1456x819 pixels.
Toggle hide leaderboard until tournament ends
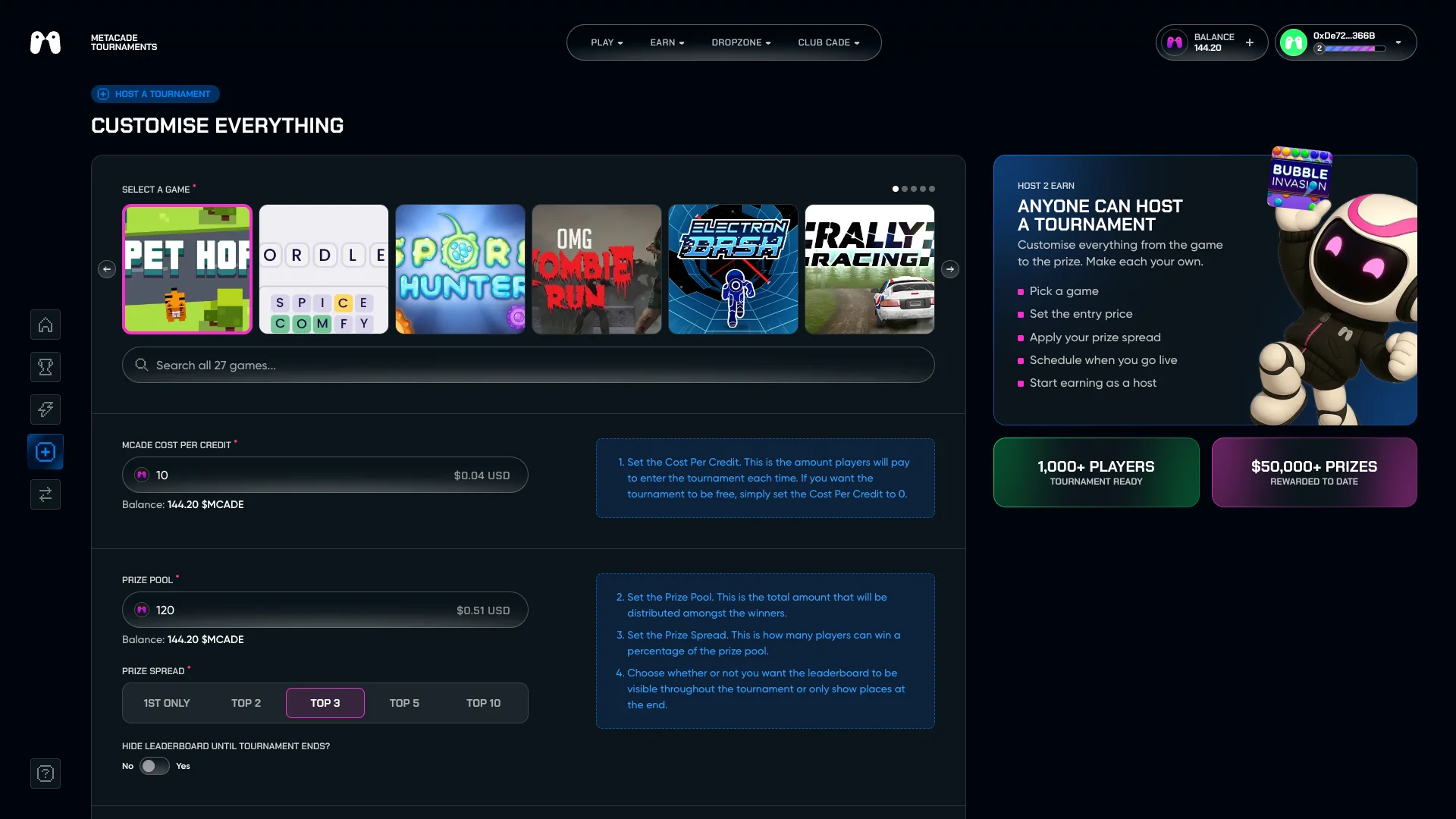[154, 766]
